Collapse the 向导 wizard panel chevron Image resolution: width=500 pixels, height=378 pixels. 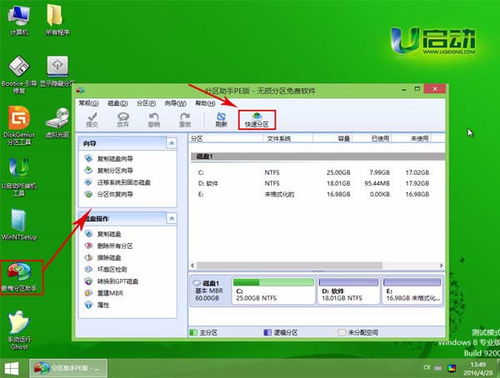172,143
